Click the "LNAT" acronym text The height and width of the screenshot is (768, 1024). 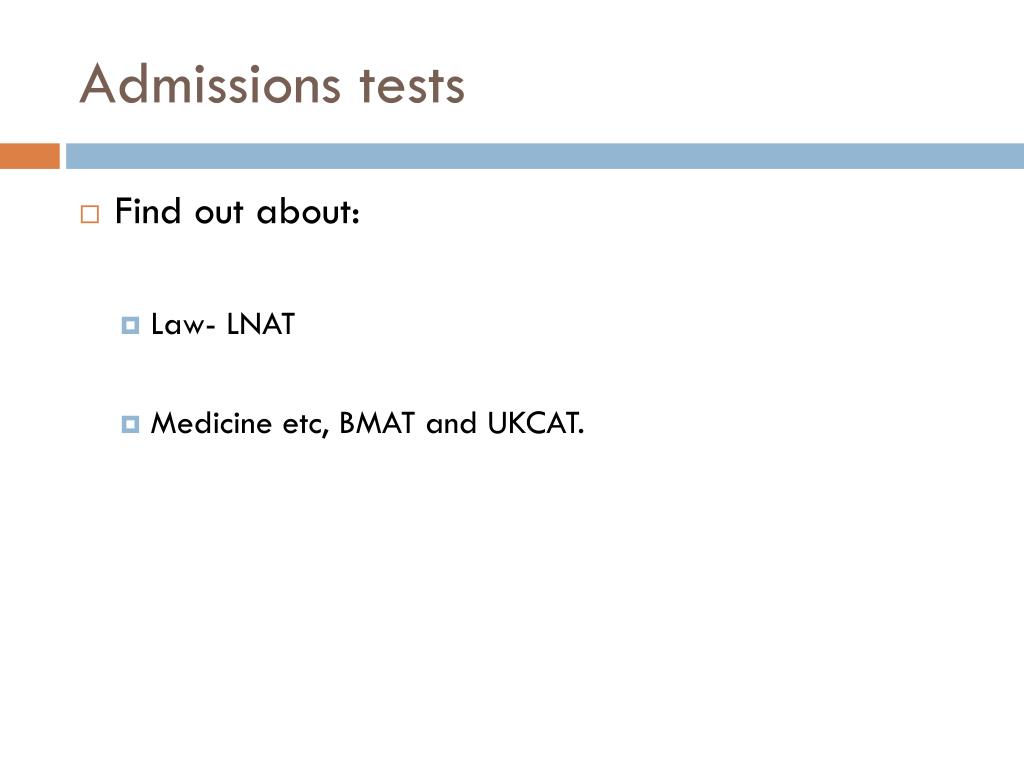(261, 325)
